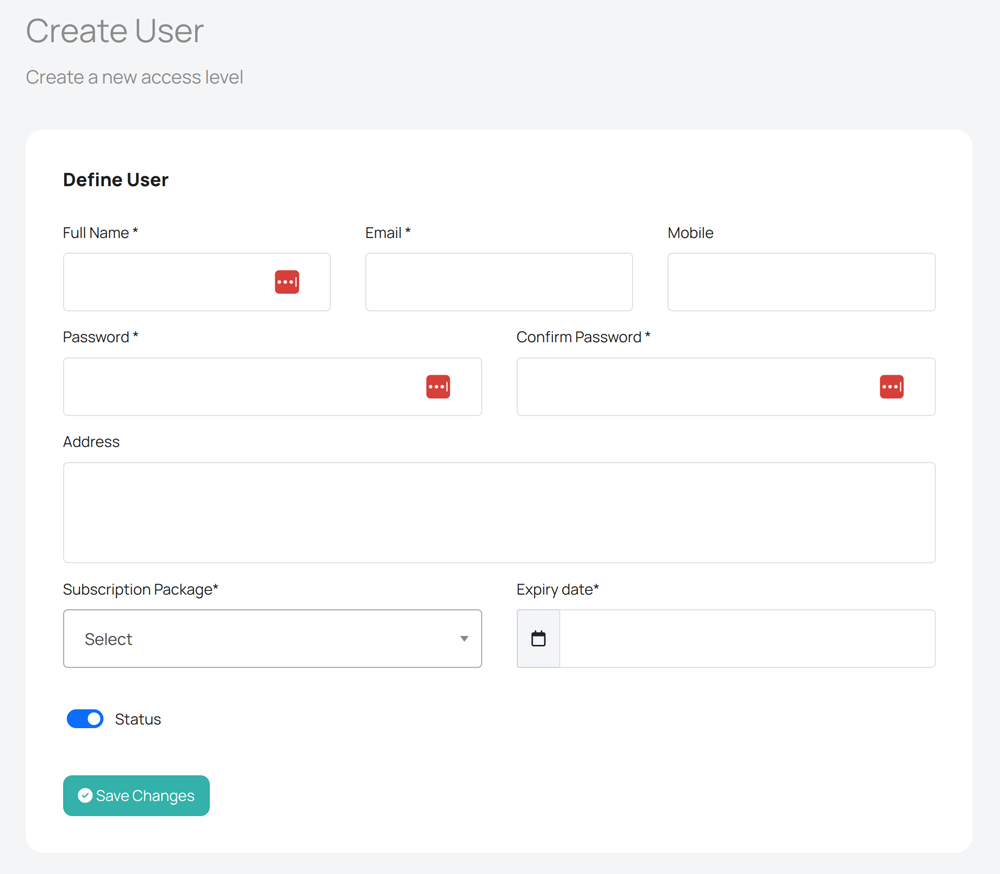Click the checkmark icon on Save Changes
1000x874 pixels.
(85, 796)
